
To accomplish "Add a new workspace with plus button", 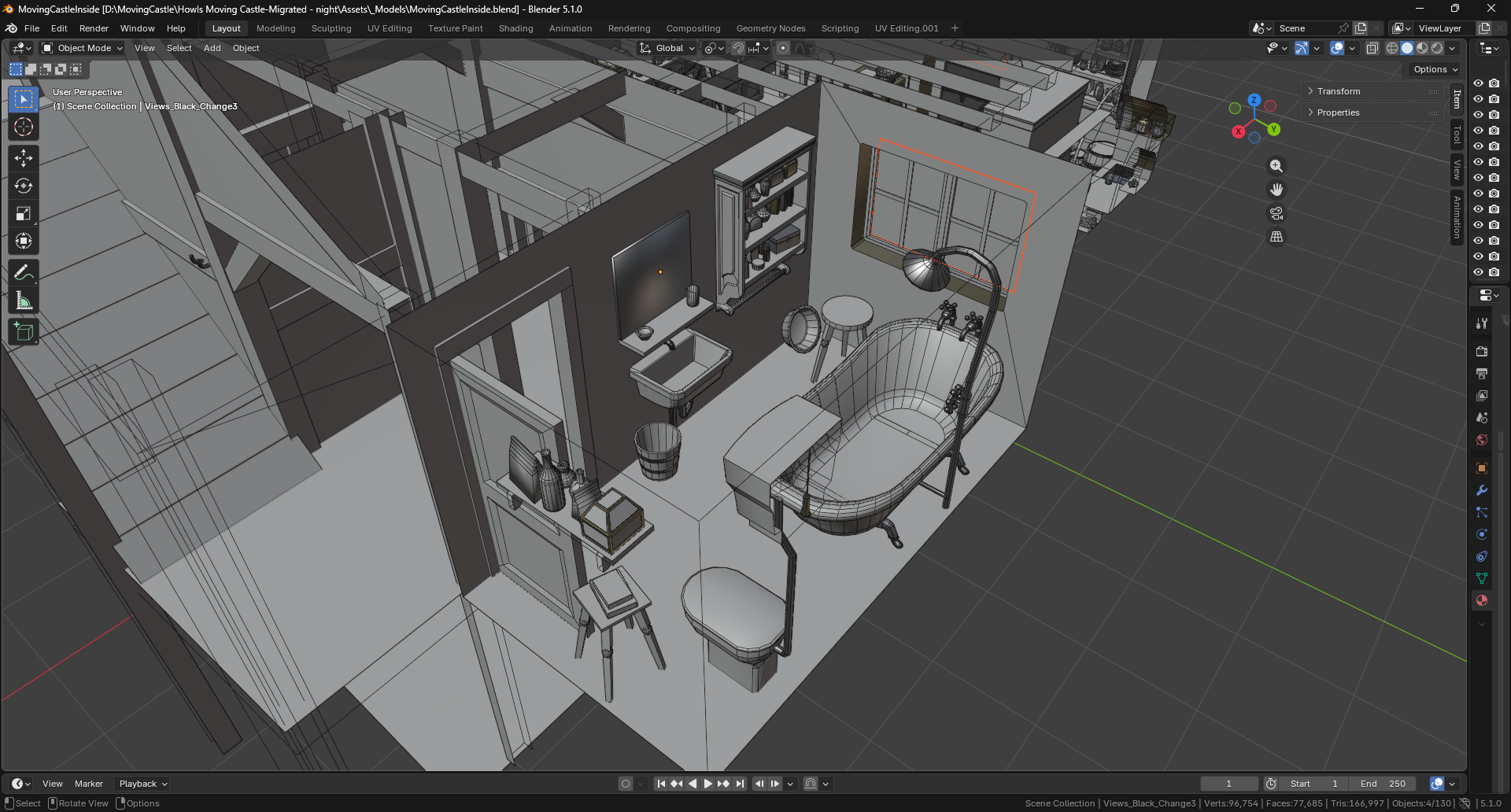I will 955,28.
